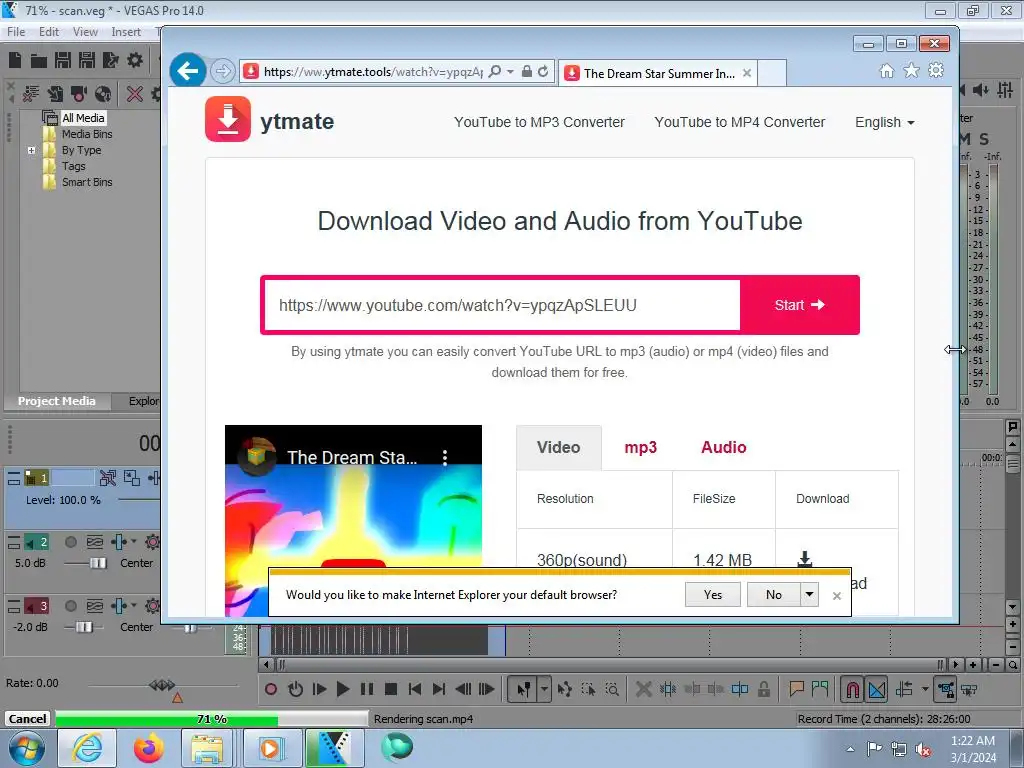Image resolution: width=1024 pixels, height=768 pixels.
Task: Click the Save As icon in VEGAS toolbar
Action: (x=87, y=60)
